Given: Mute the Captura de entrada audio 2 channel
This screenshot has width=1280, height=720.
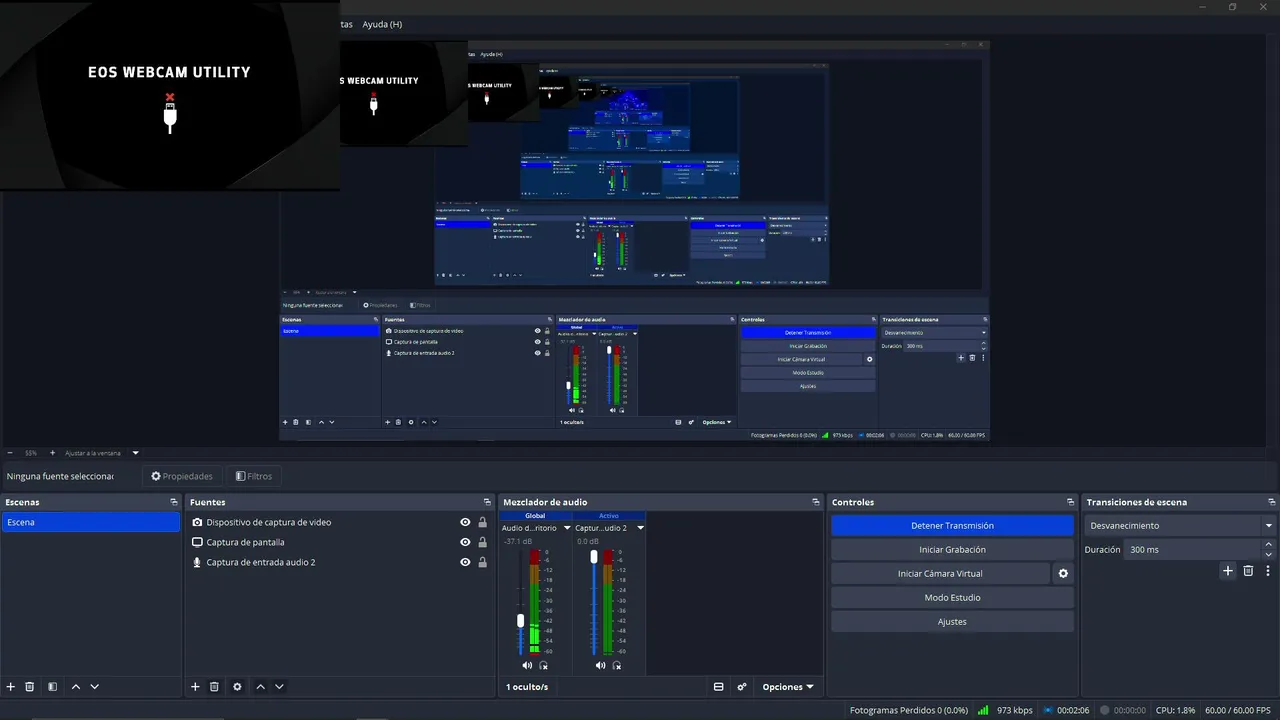Looking at the screenshot, I should [x=600, y=665].
